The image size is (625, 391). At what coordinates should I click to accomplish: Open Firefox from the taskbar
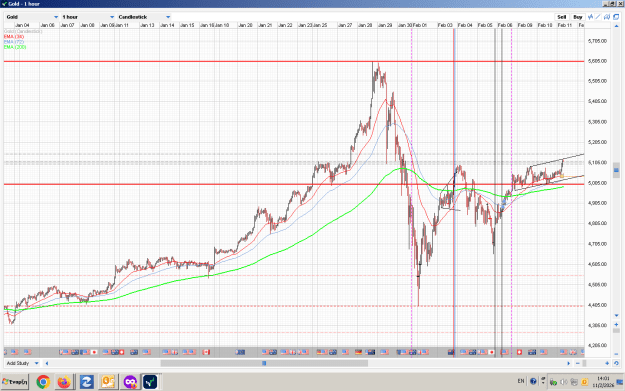pyautogui.click(x=64, y=382)
